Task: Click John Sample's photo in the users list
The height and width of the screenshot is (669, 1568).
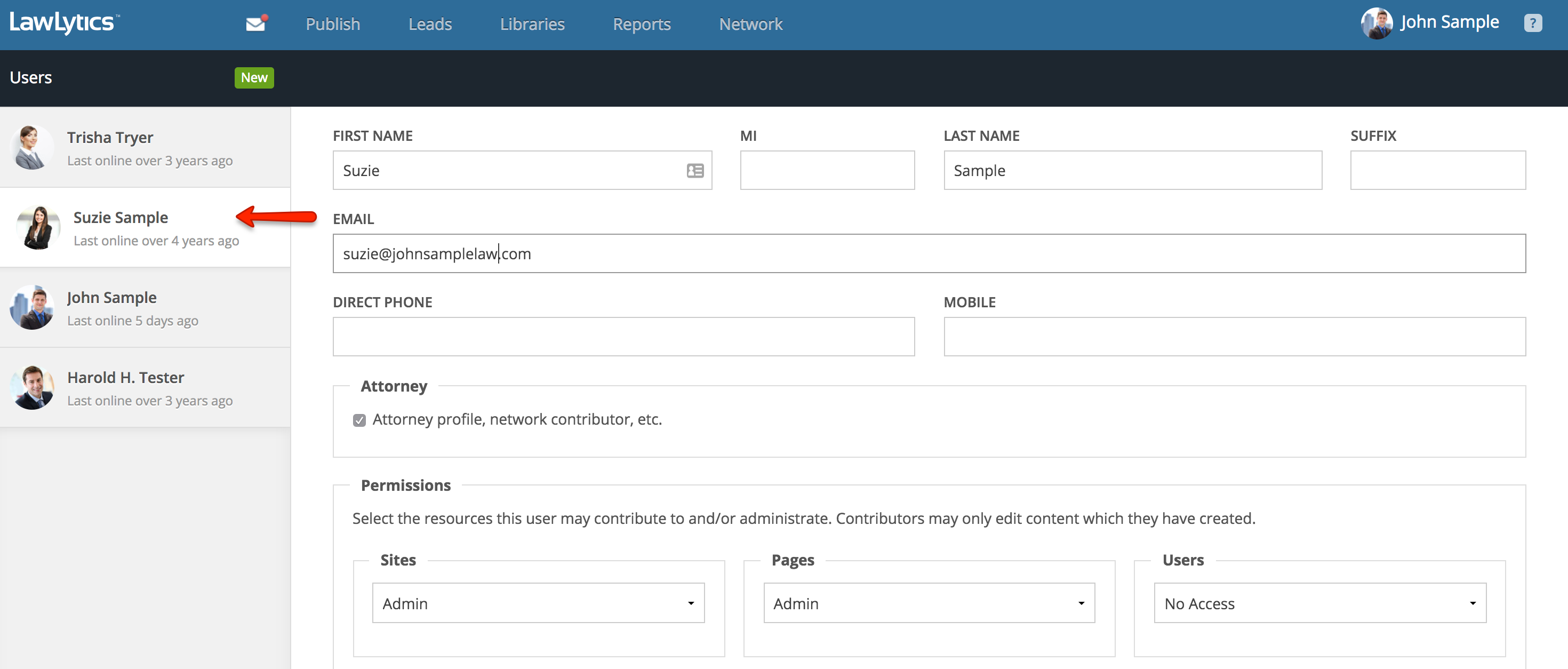Action: 31,307
